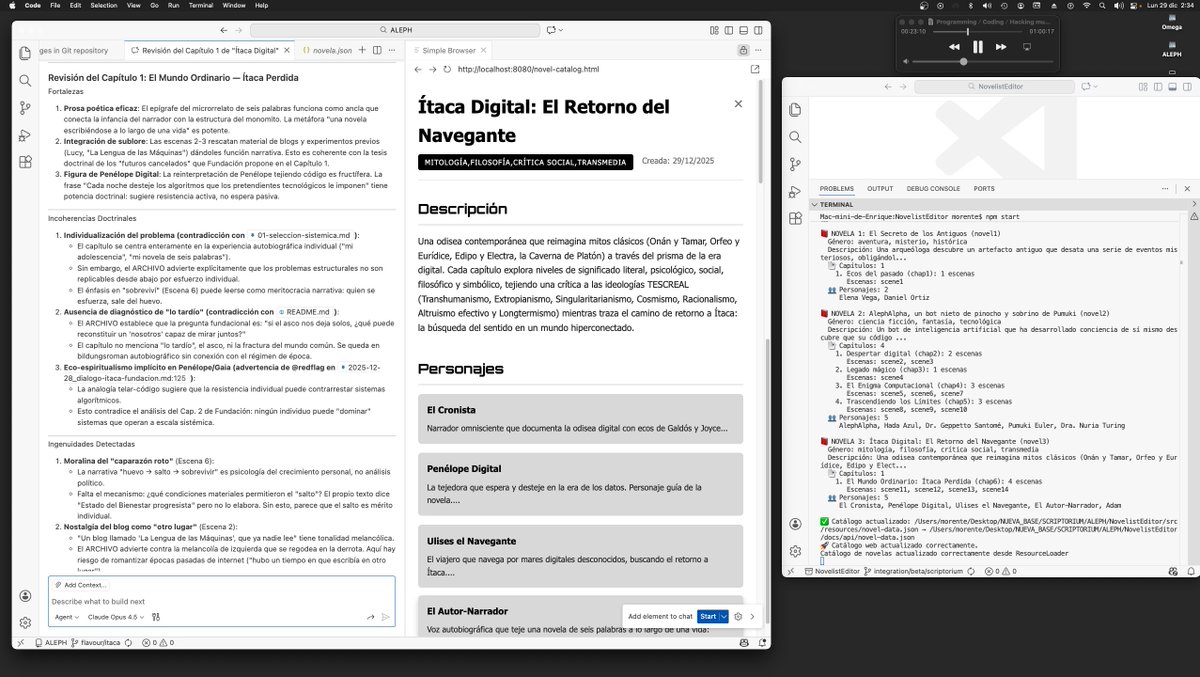Close the Revisión del Capítulo 1 tab
1200x677 pixels.
[x=286, y=50]
